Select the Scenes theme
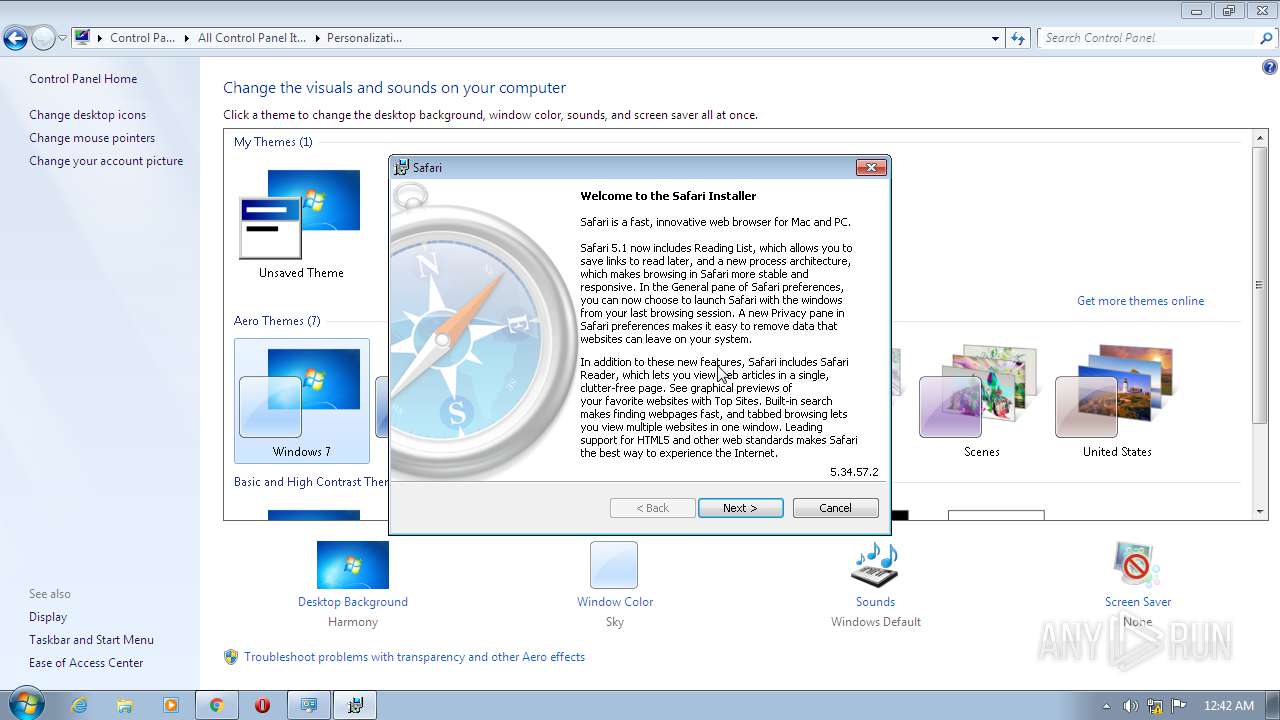1280x720 pixels. (x=981, y=401)
